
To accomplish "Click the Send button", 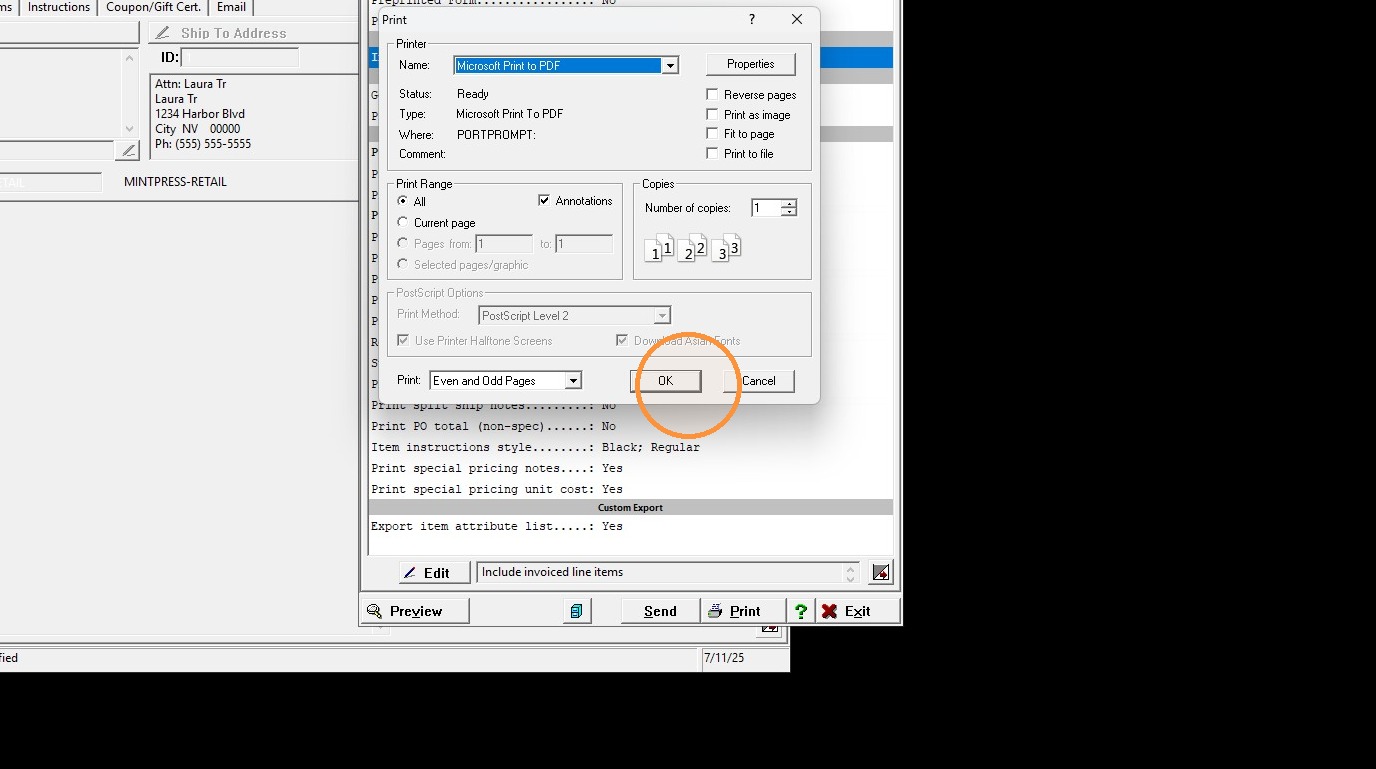I will tap(660, 611).
